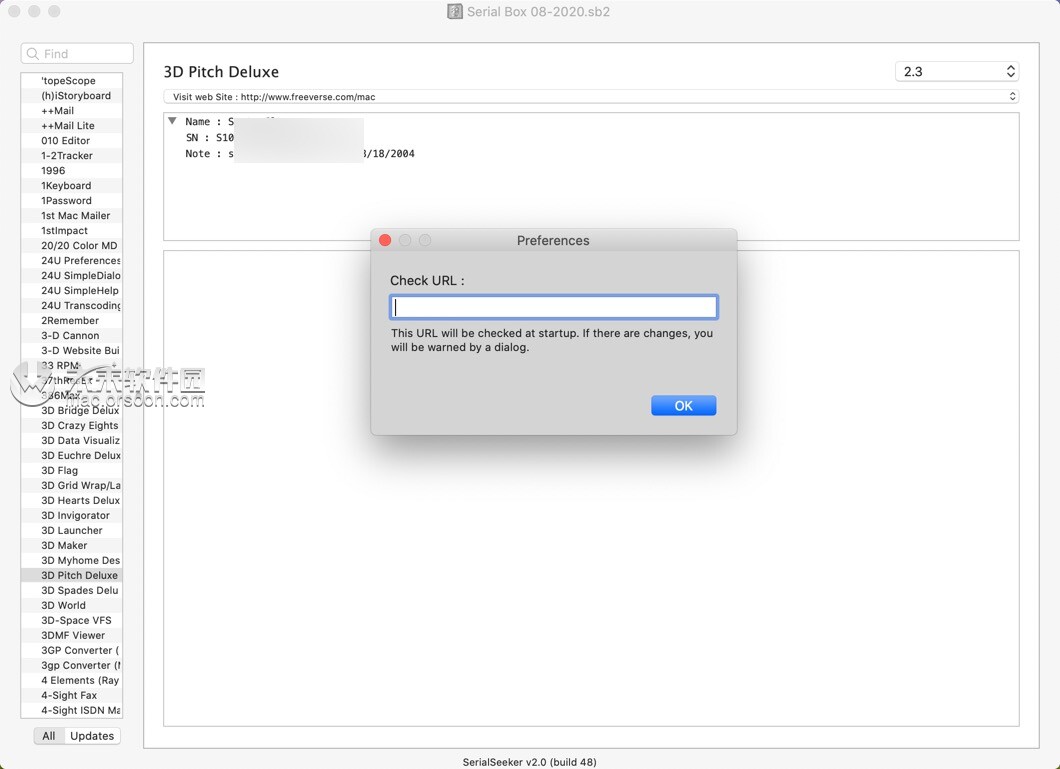This screenshot has width=1060, height=769.
Task: Select 20/20 Color MD entry
Action: click(x=72, y=245)
